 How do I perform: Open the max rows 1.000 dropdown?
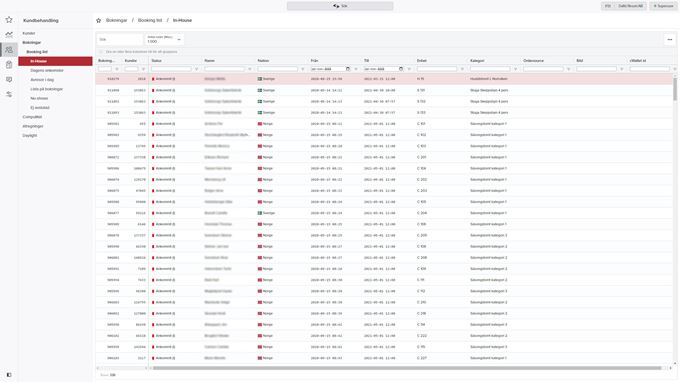pos(164,39)
